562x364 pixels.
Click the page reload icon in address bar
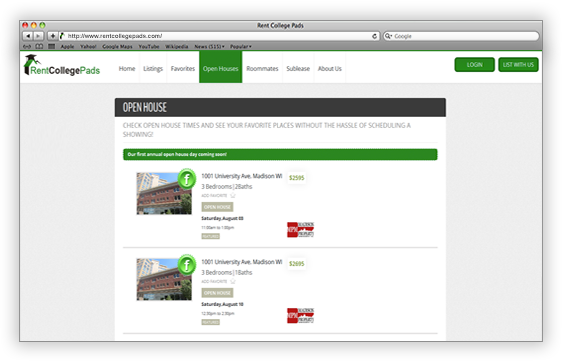pyautogui.click(x=374, y=36)
